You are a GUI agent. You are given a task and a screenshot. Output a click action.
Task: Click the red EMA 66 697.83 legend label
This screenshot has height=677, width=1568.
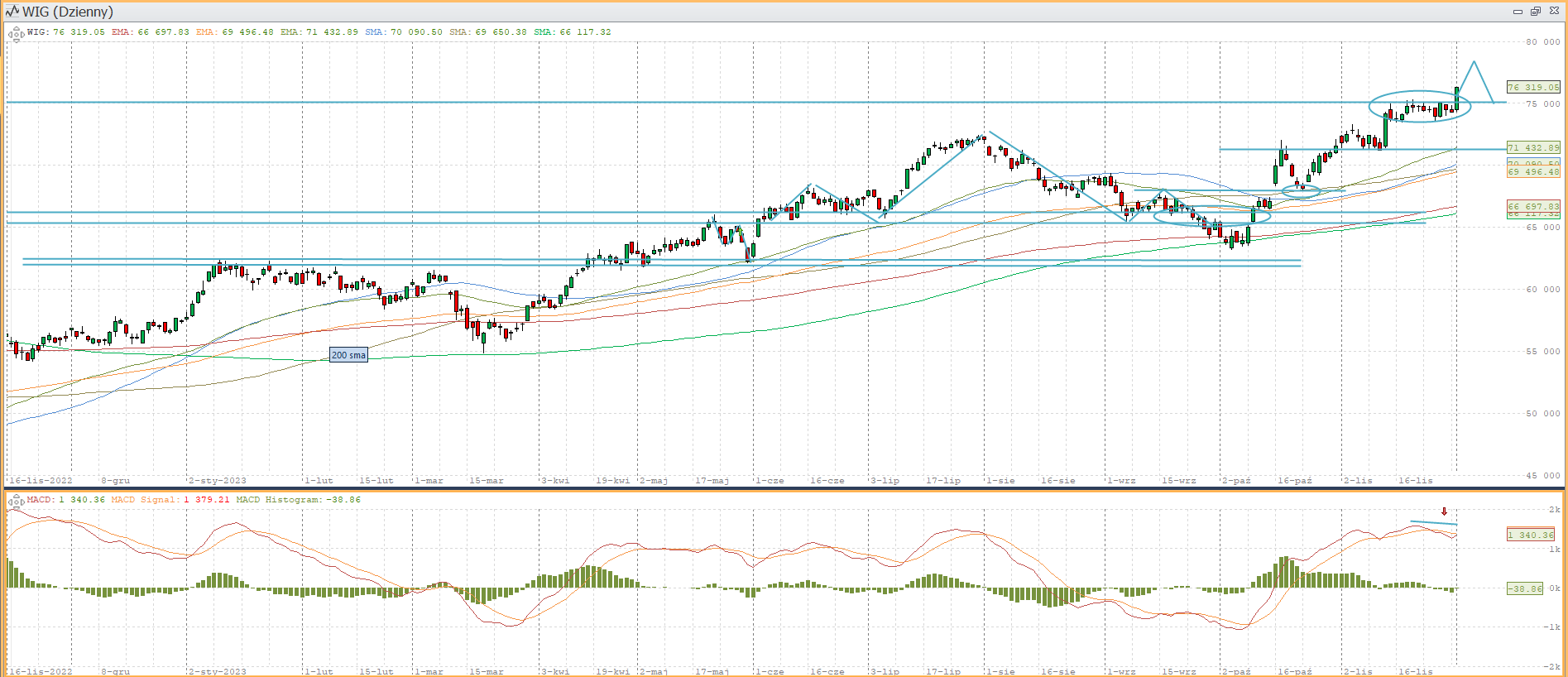tap(150, 32)
